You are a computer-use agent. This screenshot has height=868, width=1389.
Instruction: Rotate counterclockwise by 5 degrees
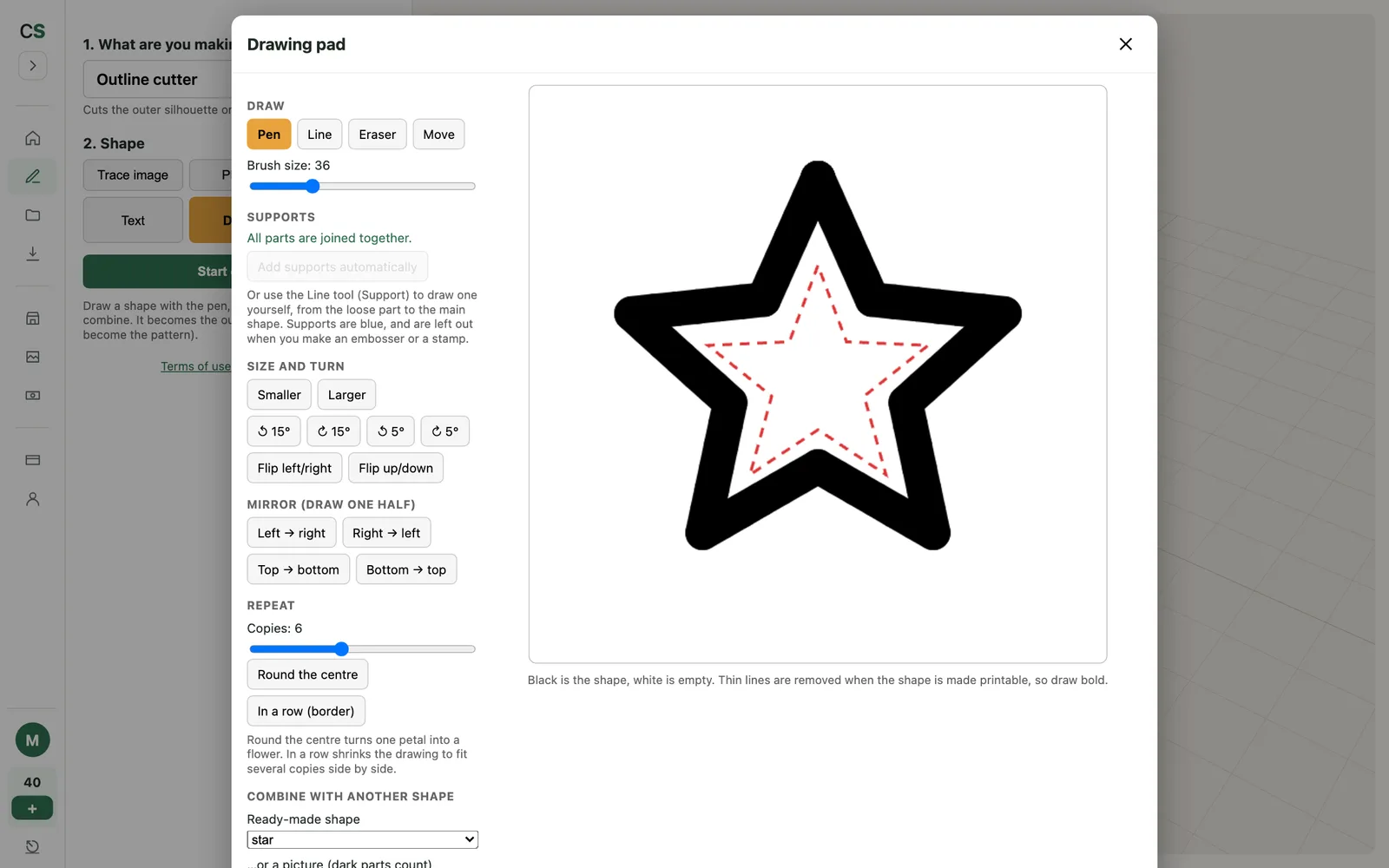(391, 431)
